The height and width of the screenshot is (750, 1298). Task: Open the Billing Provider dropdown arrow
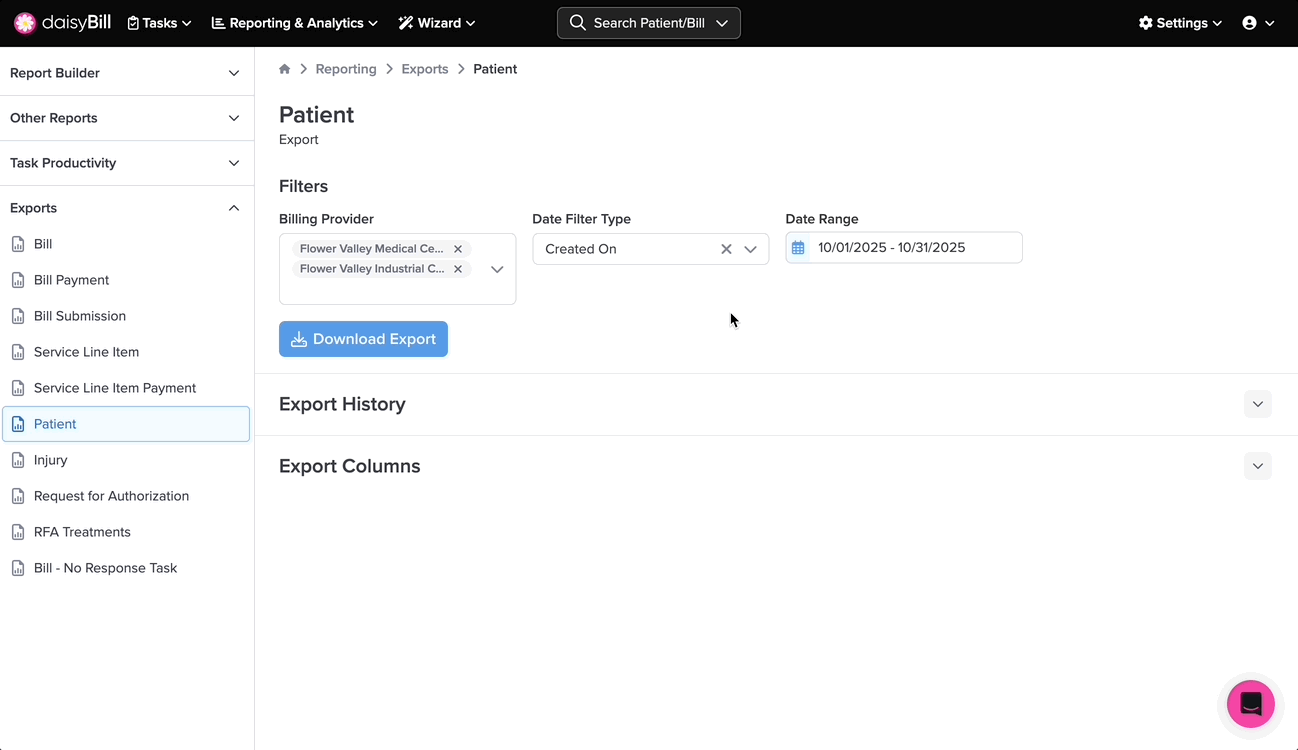(x=497, y=269)
